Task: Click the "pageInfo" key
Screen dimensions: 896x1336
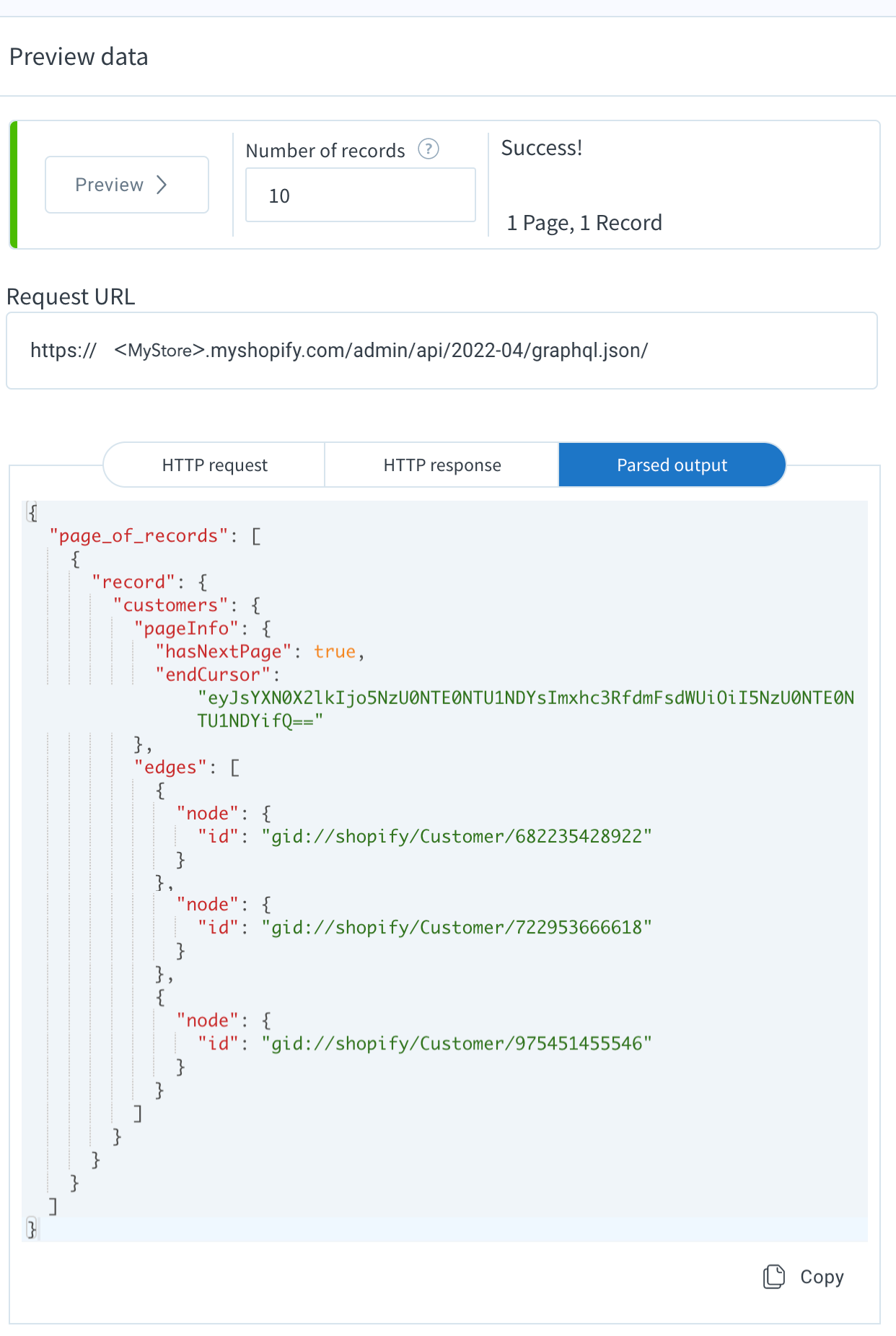Action: pos(186,628)
